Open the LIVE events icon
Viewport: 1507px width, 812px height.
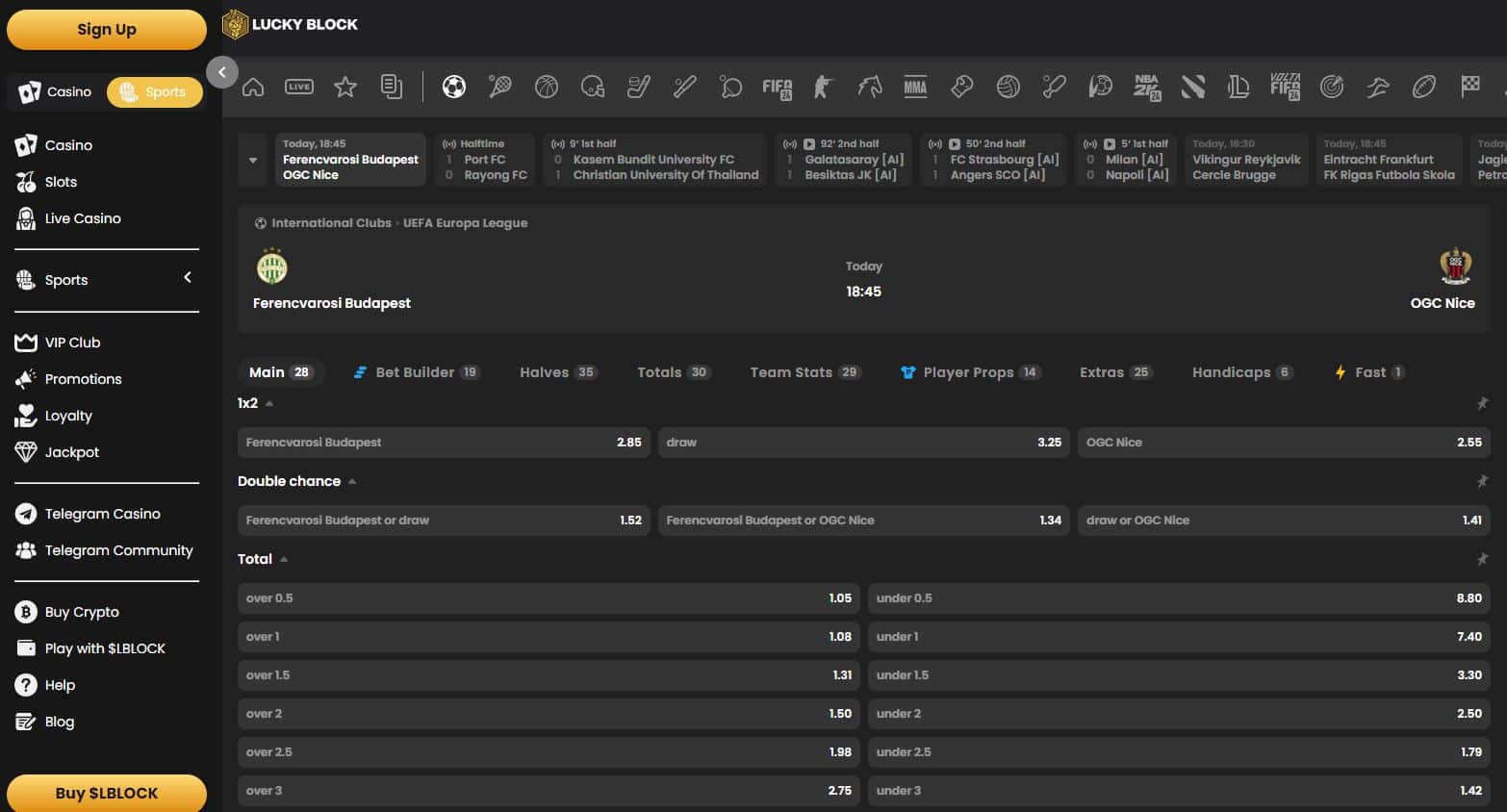pyautogui.click(x=299, y=88)
